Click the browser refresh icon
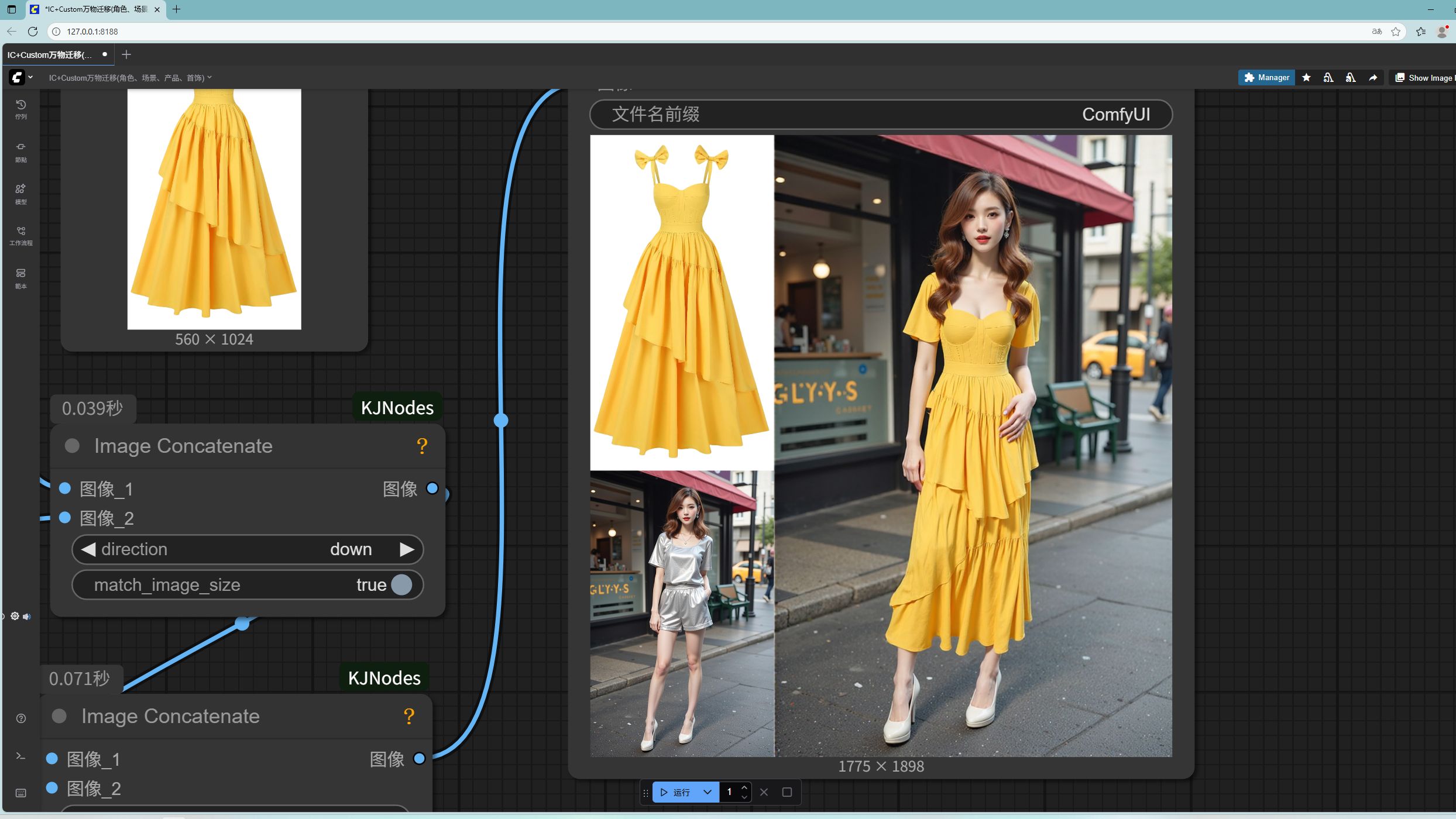The width and height of the screenshot is (1456, 819). pyautogui.click(x=33, y=32)
